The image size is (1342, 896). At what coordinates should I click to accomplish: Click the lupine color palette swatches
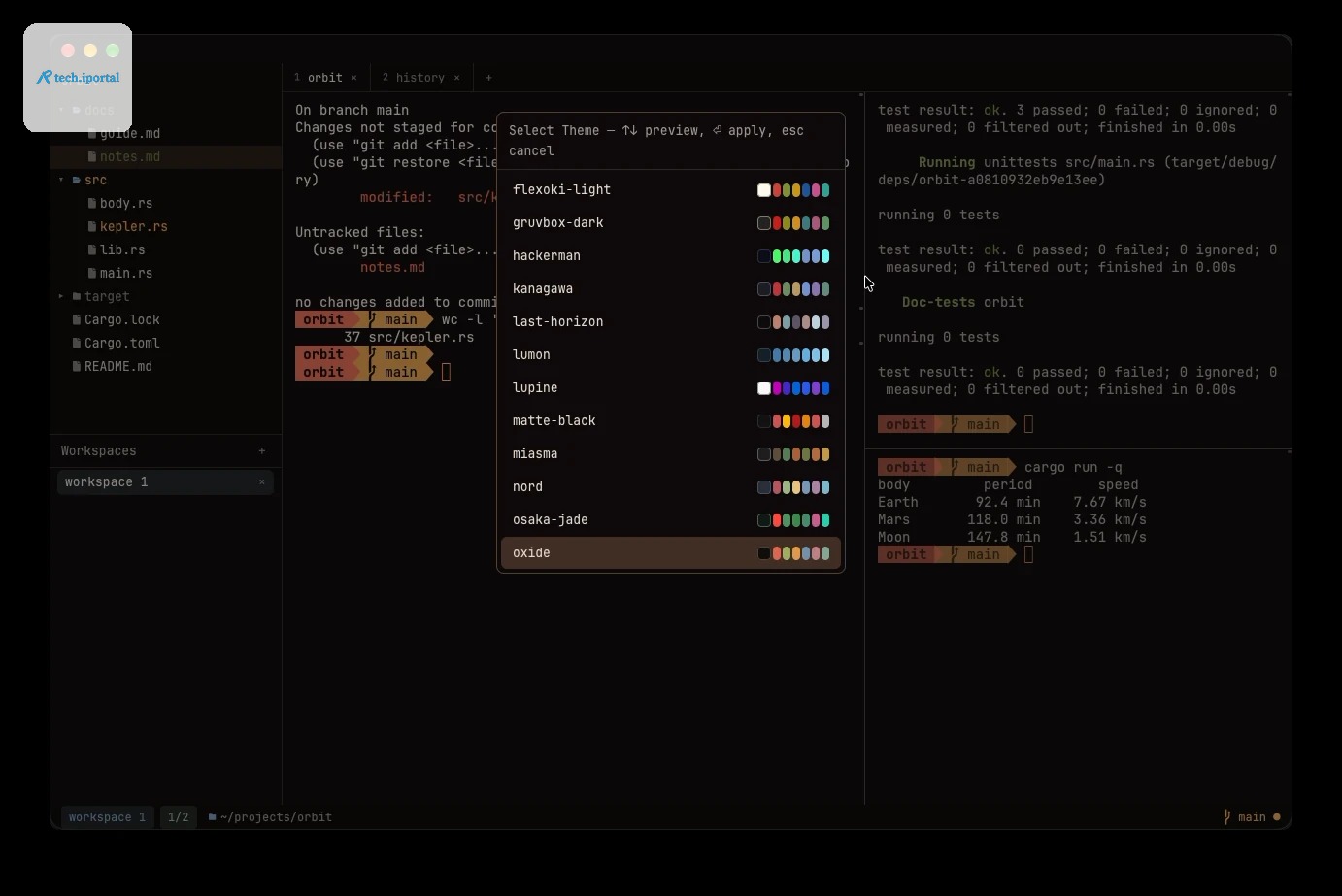[793, 388]
